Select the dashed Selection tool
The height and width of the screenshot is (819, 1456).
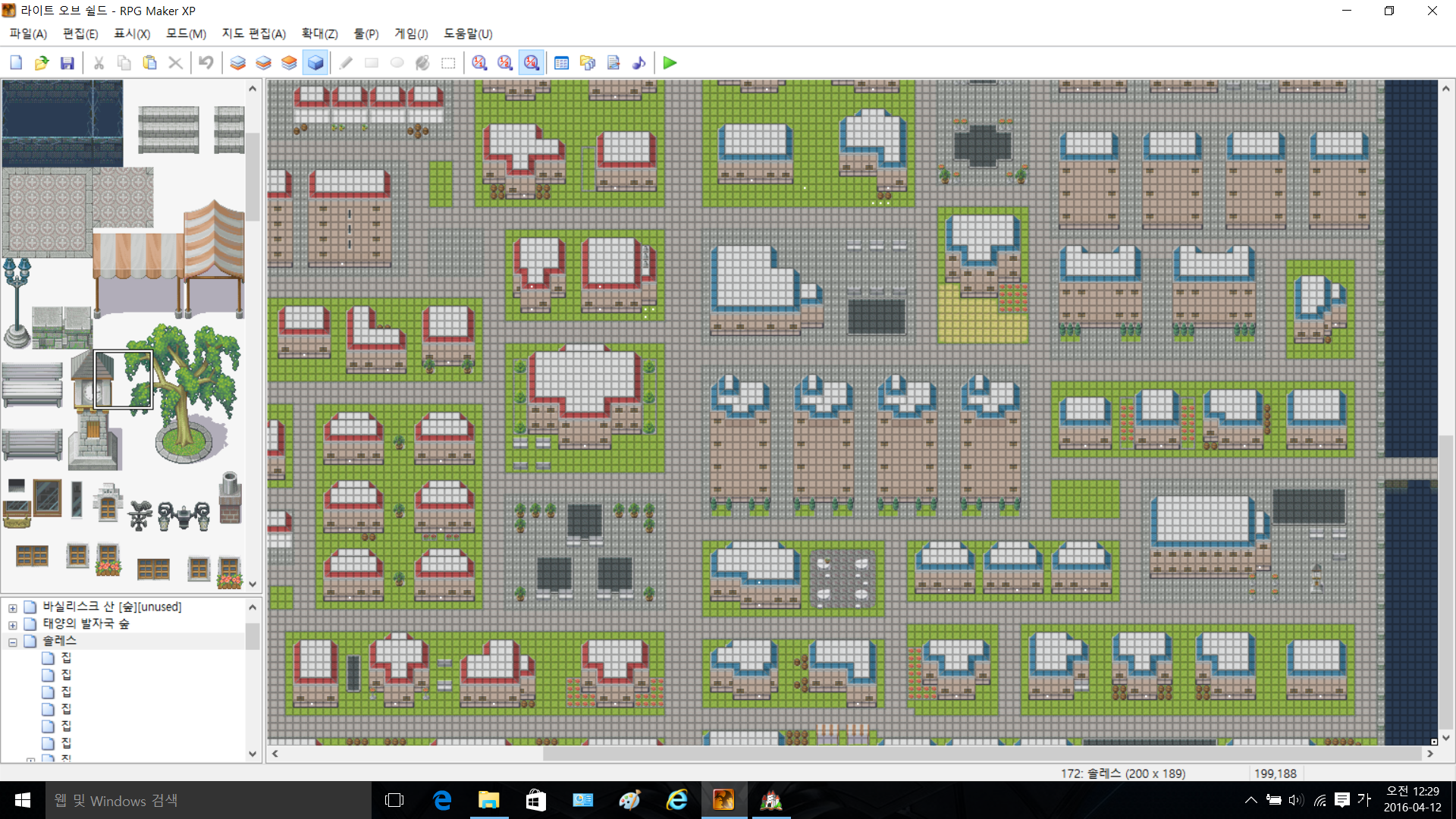[x=449, y=63]
